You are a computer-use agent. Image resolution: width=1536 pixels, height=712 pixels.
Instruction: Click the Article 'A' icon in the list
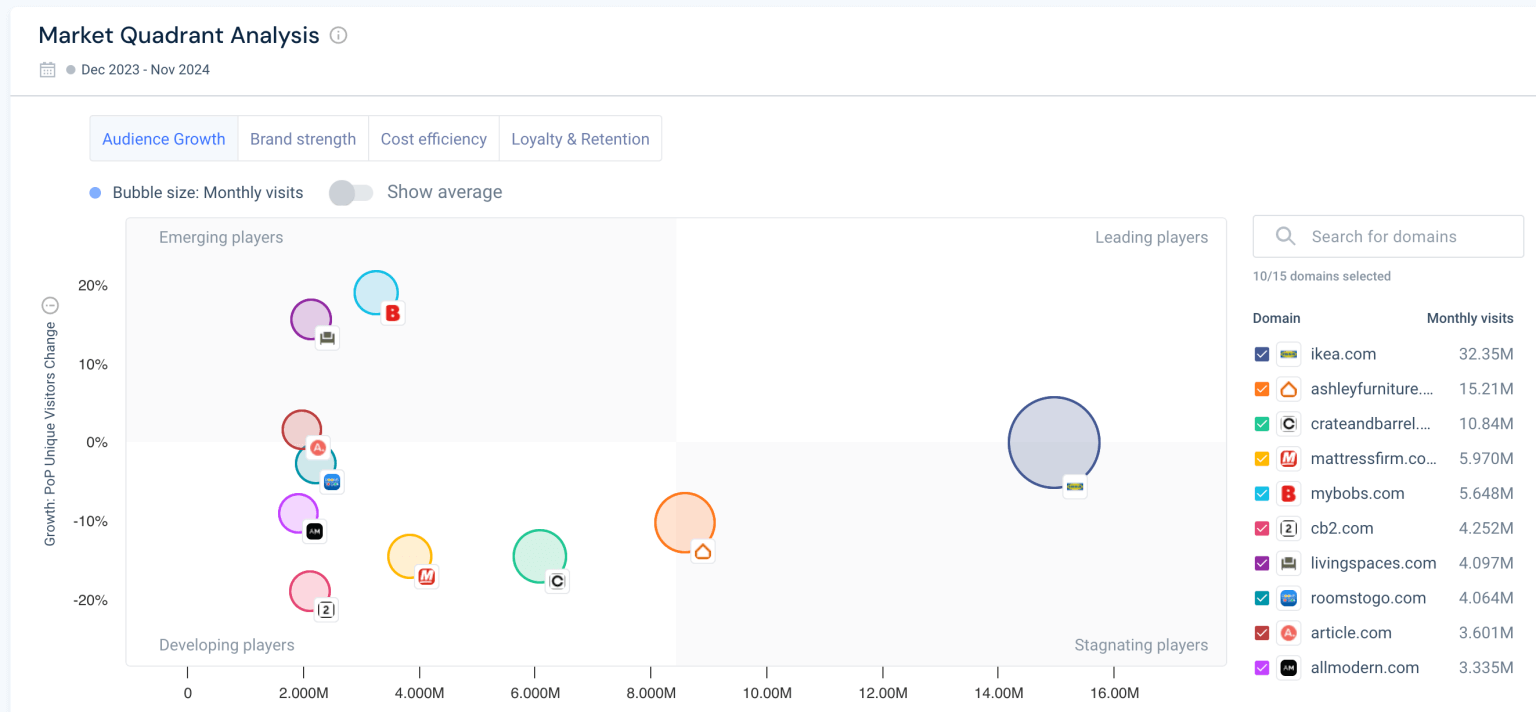pos(1288,632)
